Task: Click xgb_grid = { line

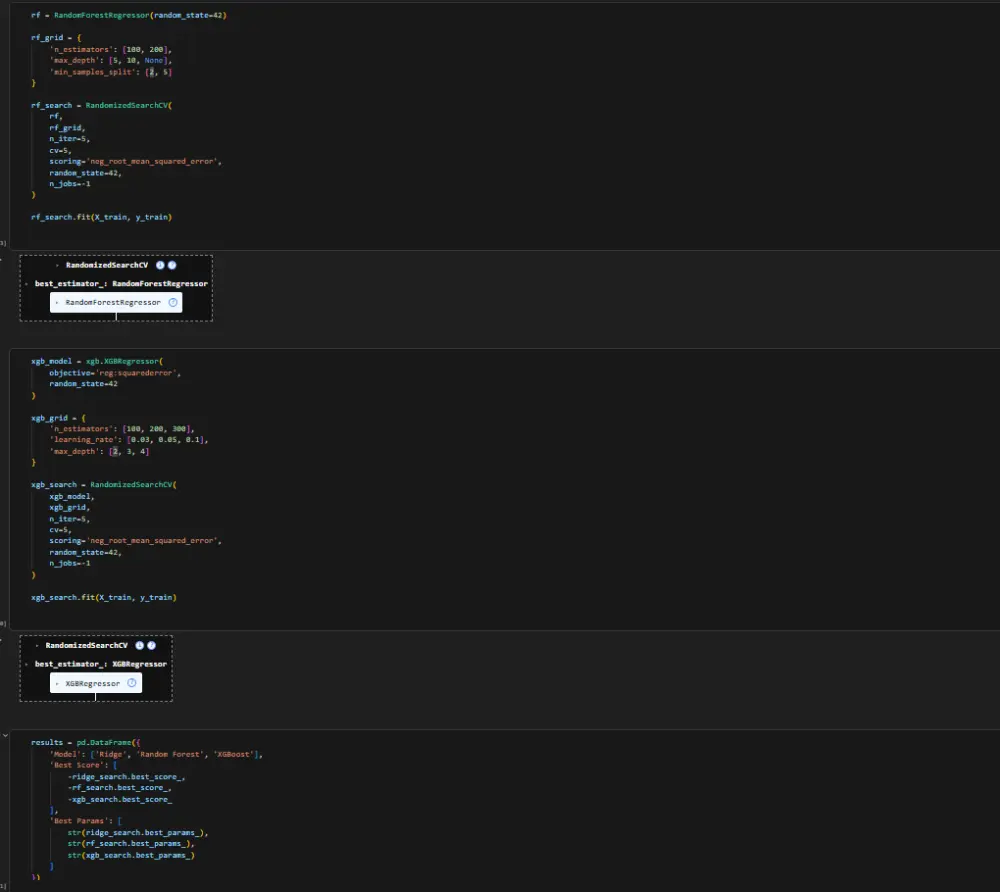Action: tap(58, 418)
